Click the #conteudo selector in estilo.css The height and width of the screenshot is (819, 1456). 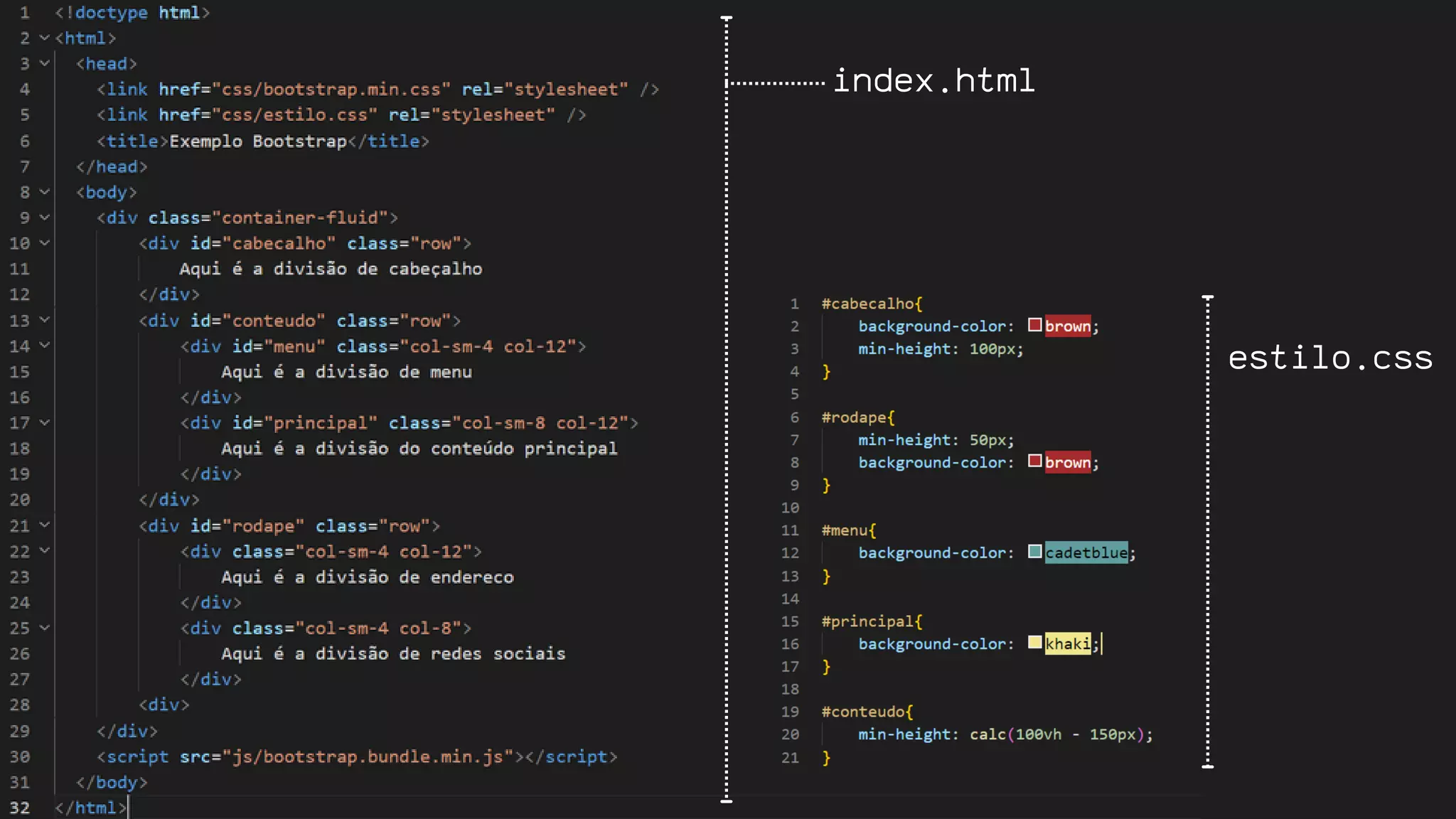tap(863, 712)
